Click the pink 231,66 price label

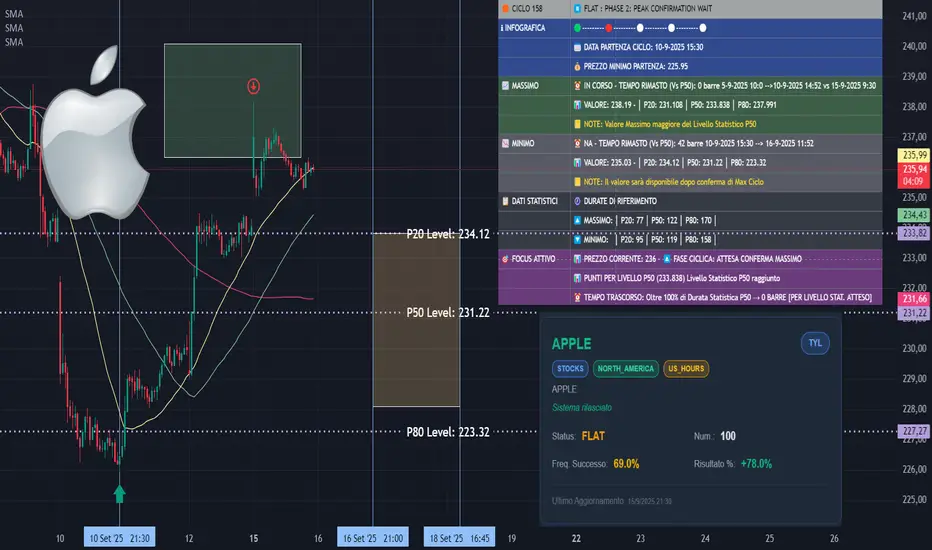914,299
